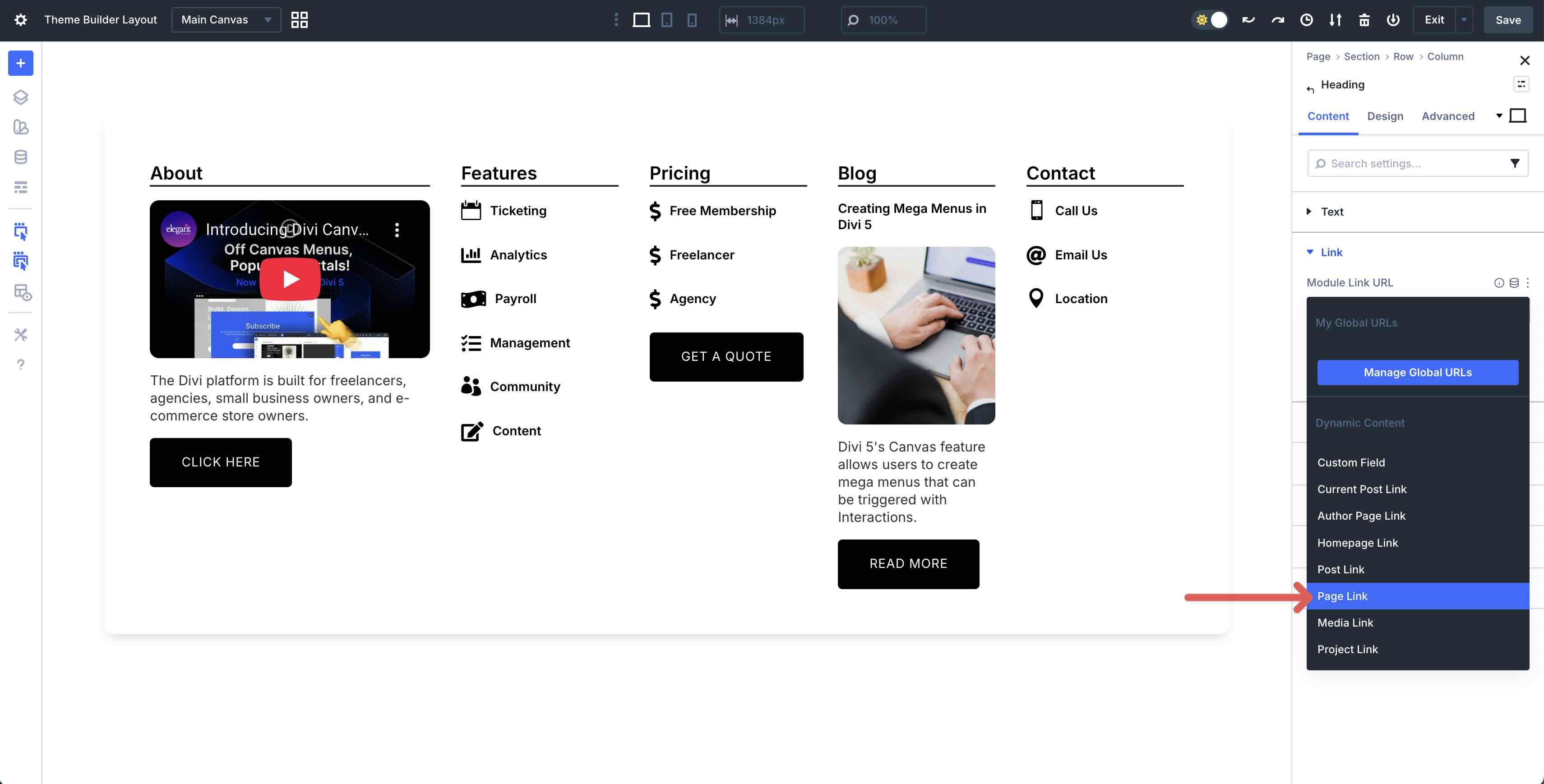Click the filter icon in settings search
Viewport: 1544px width, 784px height.
click(1515, 163)
